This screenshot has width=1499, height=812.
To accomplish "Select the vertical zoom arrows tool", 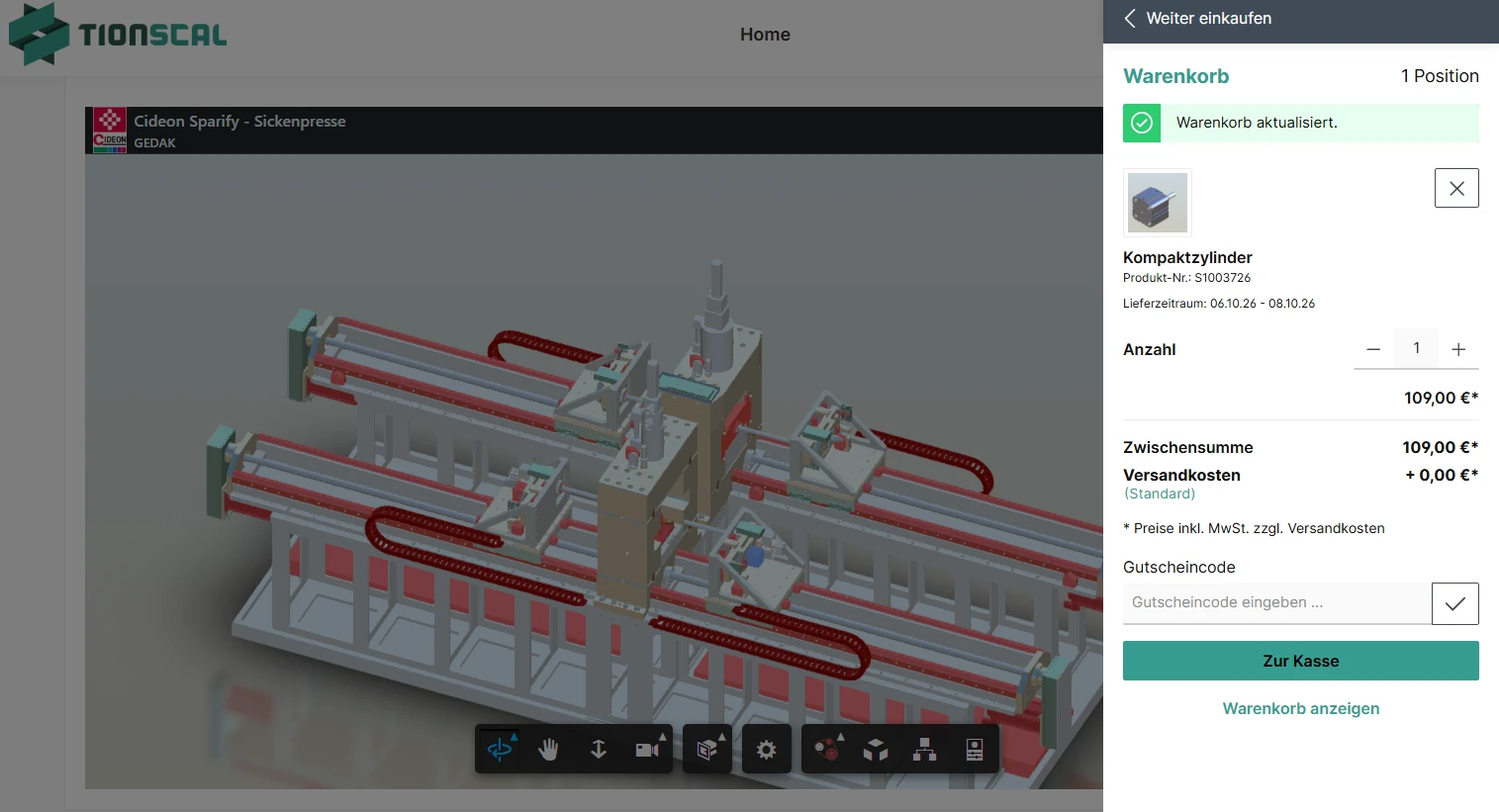I will [x=598, y=750].
